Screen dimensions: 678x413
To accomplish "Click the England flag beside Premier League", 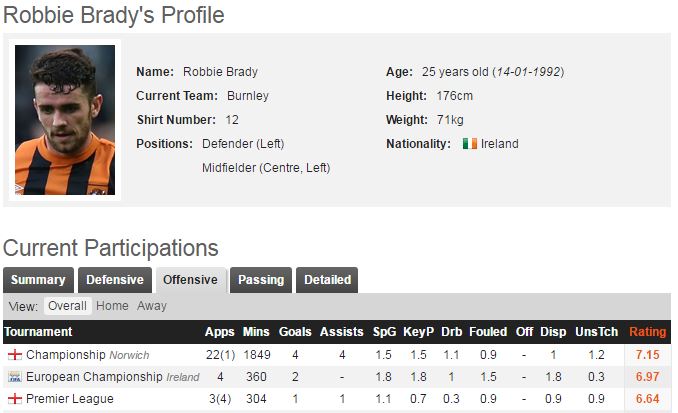I will [15, 399].
